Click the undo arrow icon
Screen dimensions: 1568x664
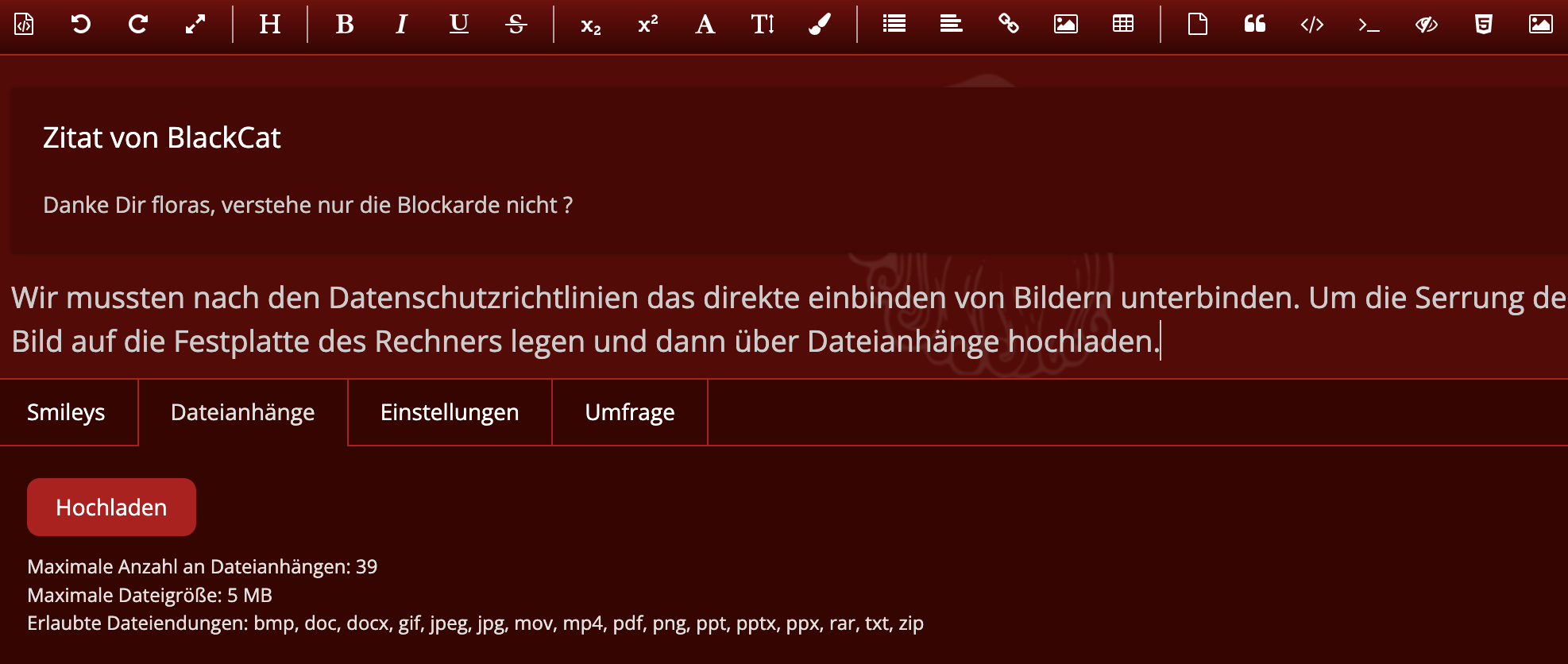(80, 25)
